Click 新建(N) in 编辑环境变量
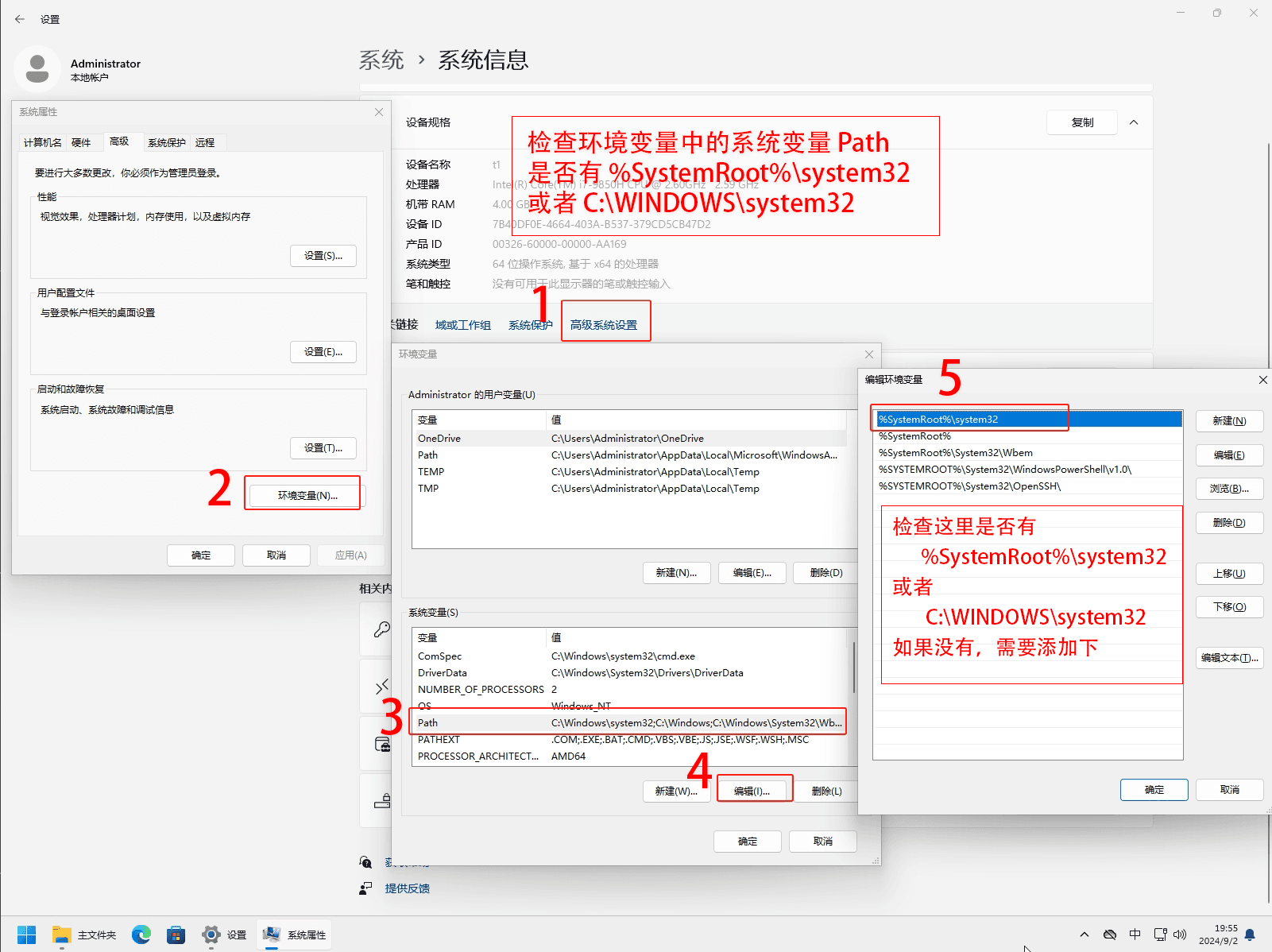This screenshot has height=952, width=1272. click(1229, 421)
